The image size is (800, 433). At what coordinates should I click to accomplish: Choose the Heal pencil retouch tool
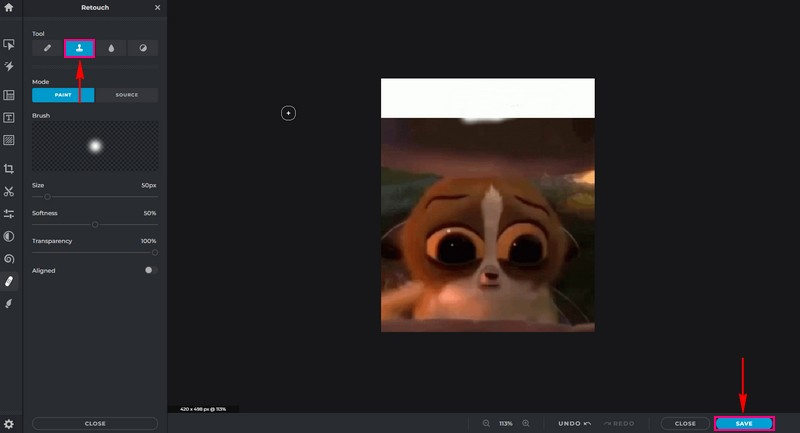(47, 48)
